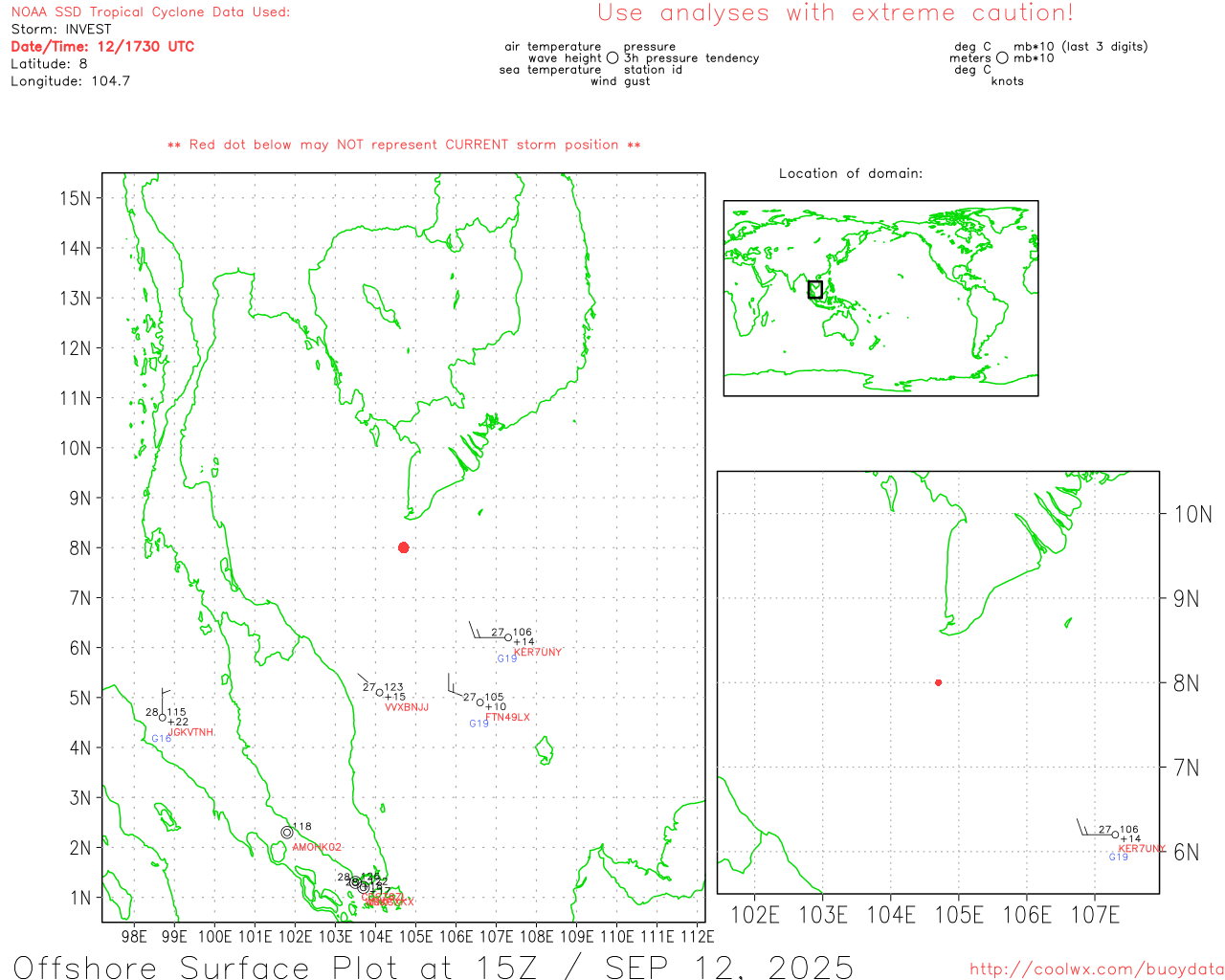Screen dimensions: 1225x980
Task: Click the G16 gust label
Action: point(161,739)
